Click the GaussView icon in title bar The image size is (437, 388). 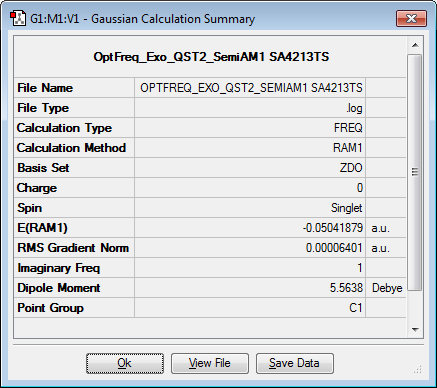18,19
